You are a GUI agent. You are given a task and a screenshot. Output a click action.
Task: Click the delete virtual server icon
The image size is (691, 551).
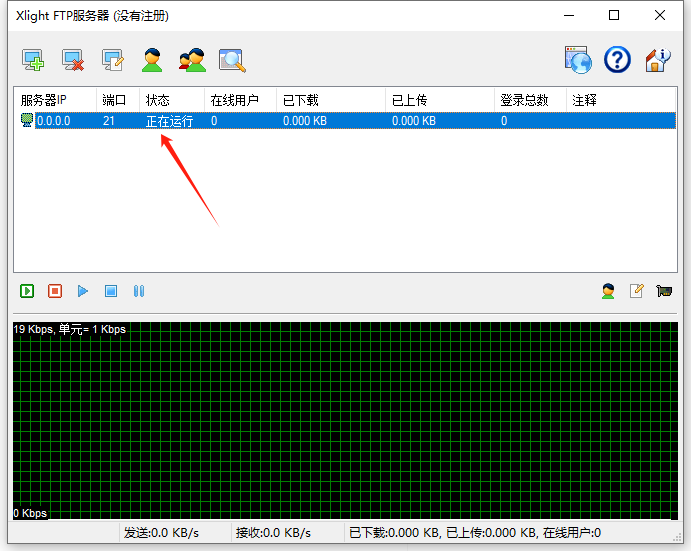[73, 61]
